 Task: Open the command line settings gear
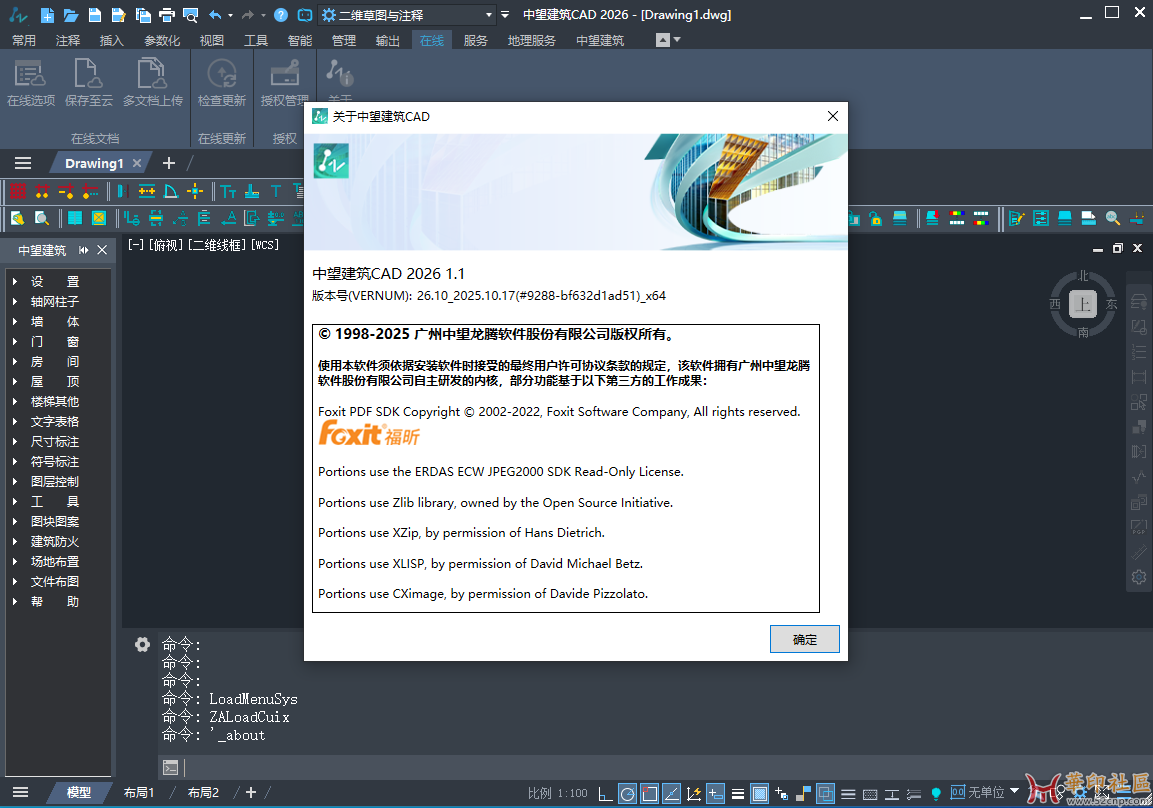(x=143, y=644)
